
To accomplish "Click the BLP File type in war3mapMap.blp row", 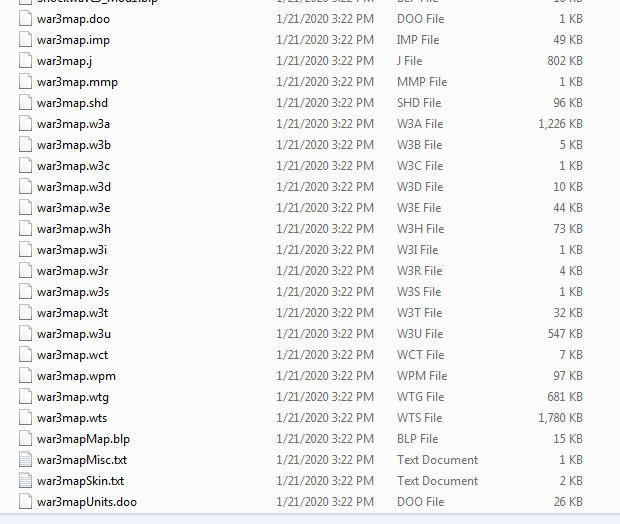I will point(418,439).
